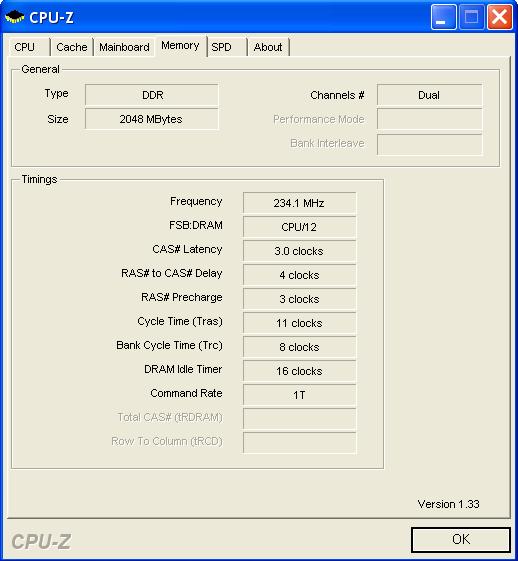Click the memory Type field showing DDR
518x561 pixels.
coord(152,95)
